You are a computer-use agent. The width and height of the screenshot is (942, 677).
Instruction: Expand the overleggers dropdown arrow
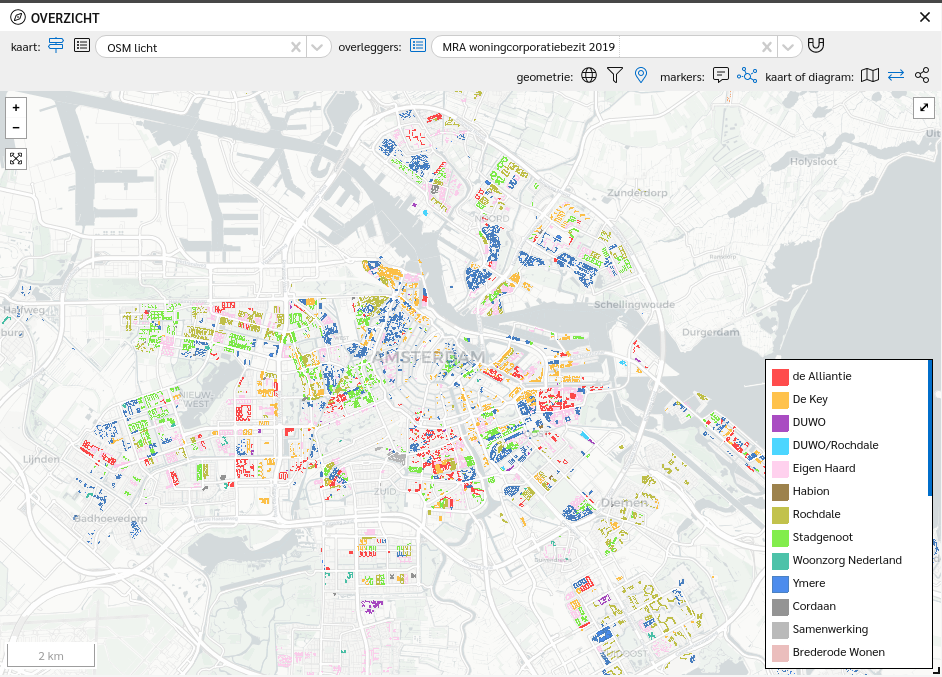pyautogui.click(x=789, y=47)
